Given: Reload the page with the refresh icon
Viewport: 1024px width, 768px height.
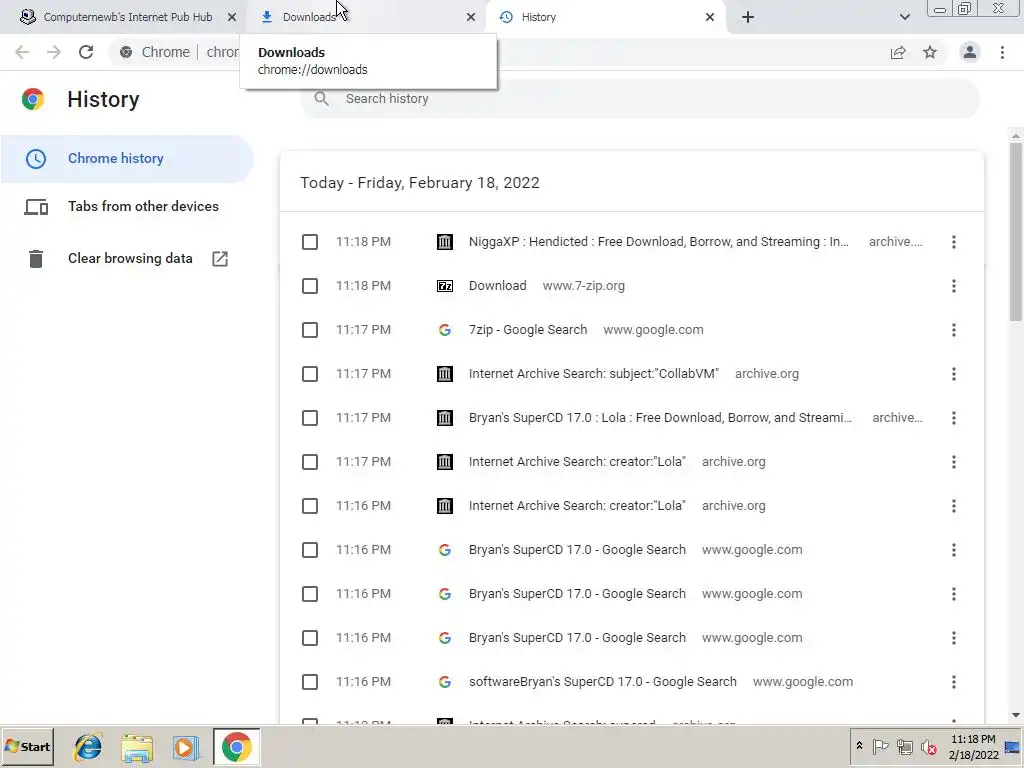Looking at the screenshot, I should (x=86, y=52).
